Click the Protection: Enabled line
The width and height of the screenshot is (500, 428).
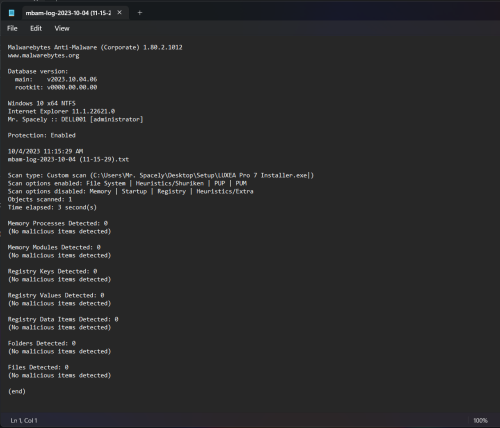coord(42,135)
